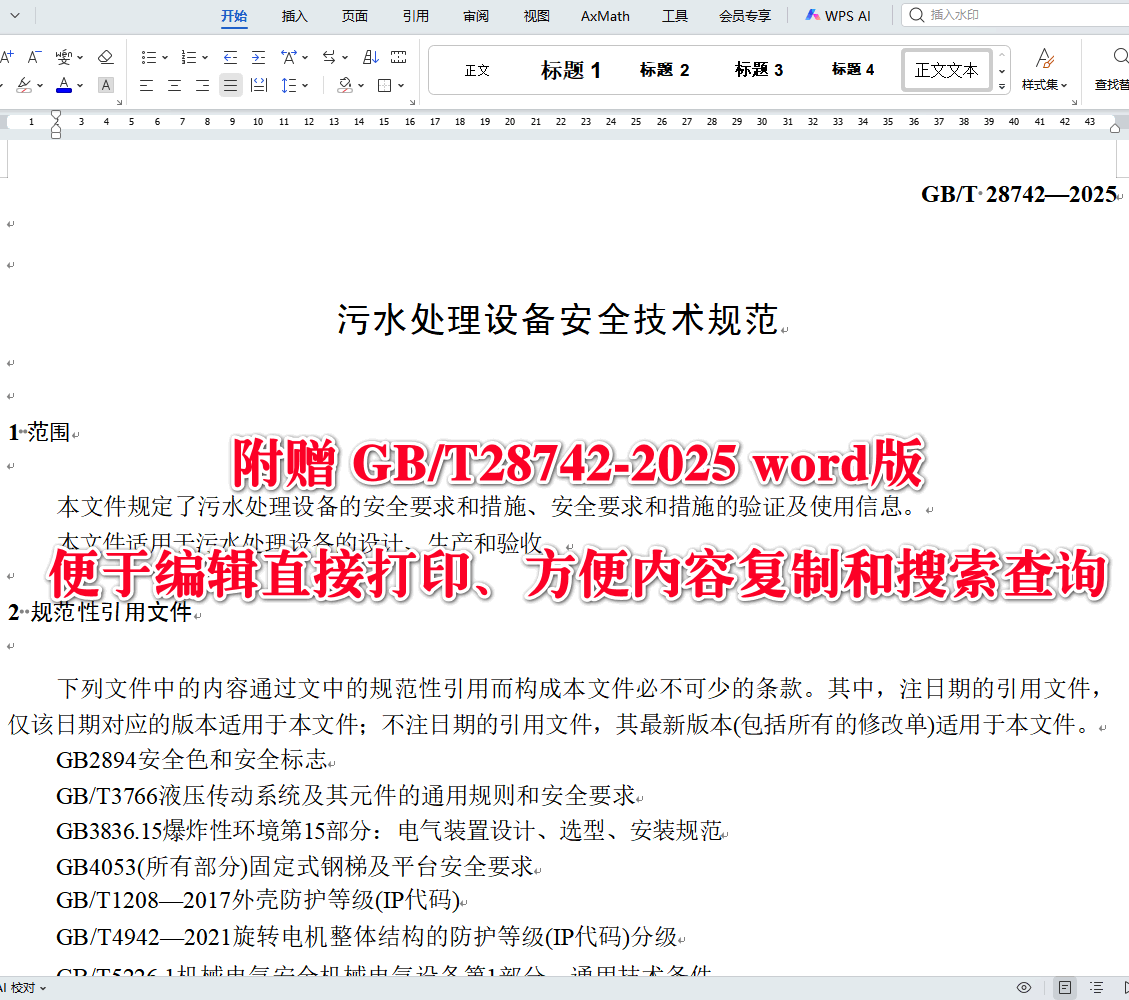The height and width of the screenshot is (1000, 1129).
Task: Enable distributed justify alignment
Action: (x=258, y=85)
